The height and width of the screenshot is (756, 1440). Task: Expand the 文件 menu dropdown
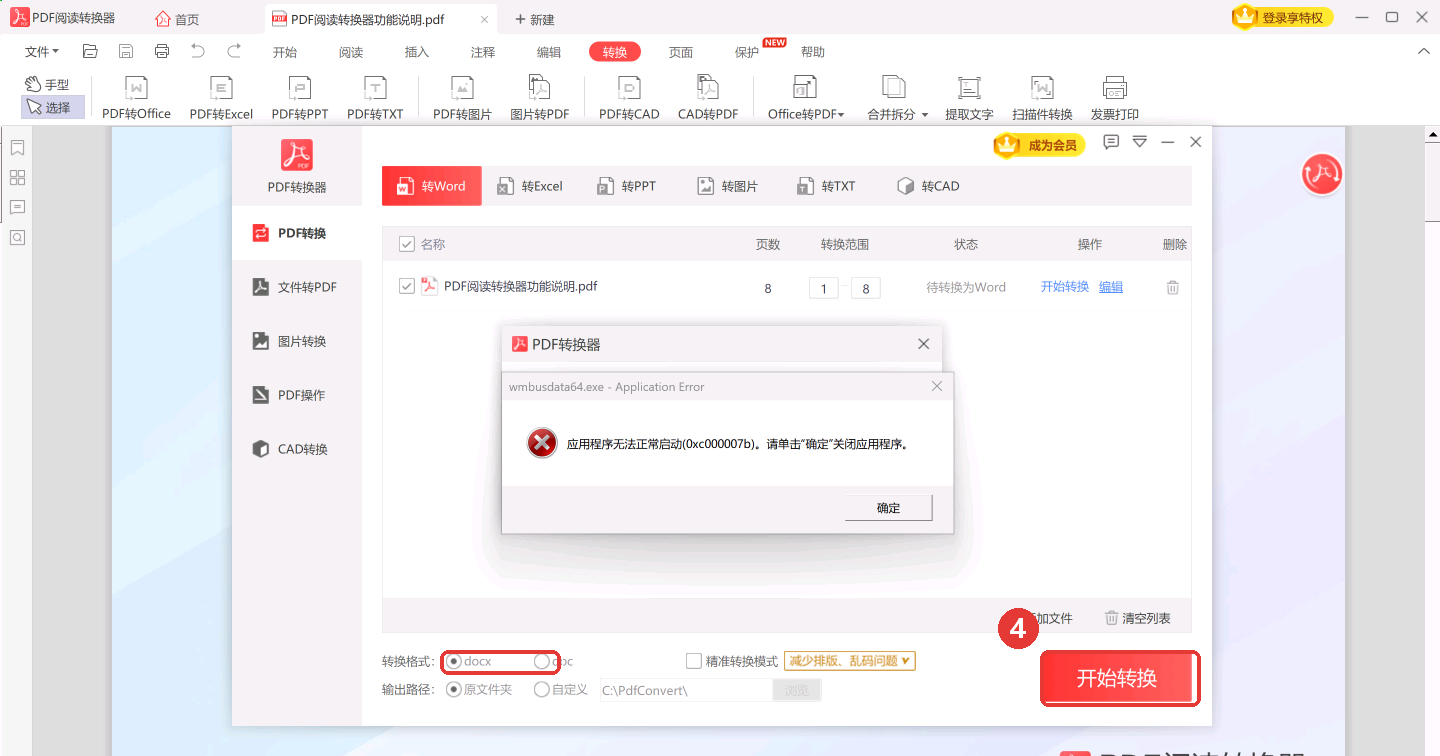[x=42, y=51]
